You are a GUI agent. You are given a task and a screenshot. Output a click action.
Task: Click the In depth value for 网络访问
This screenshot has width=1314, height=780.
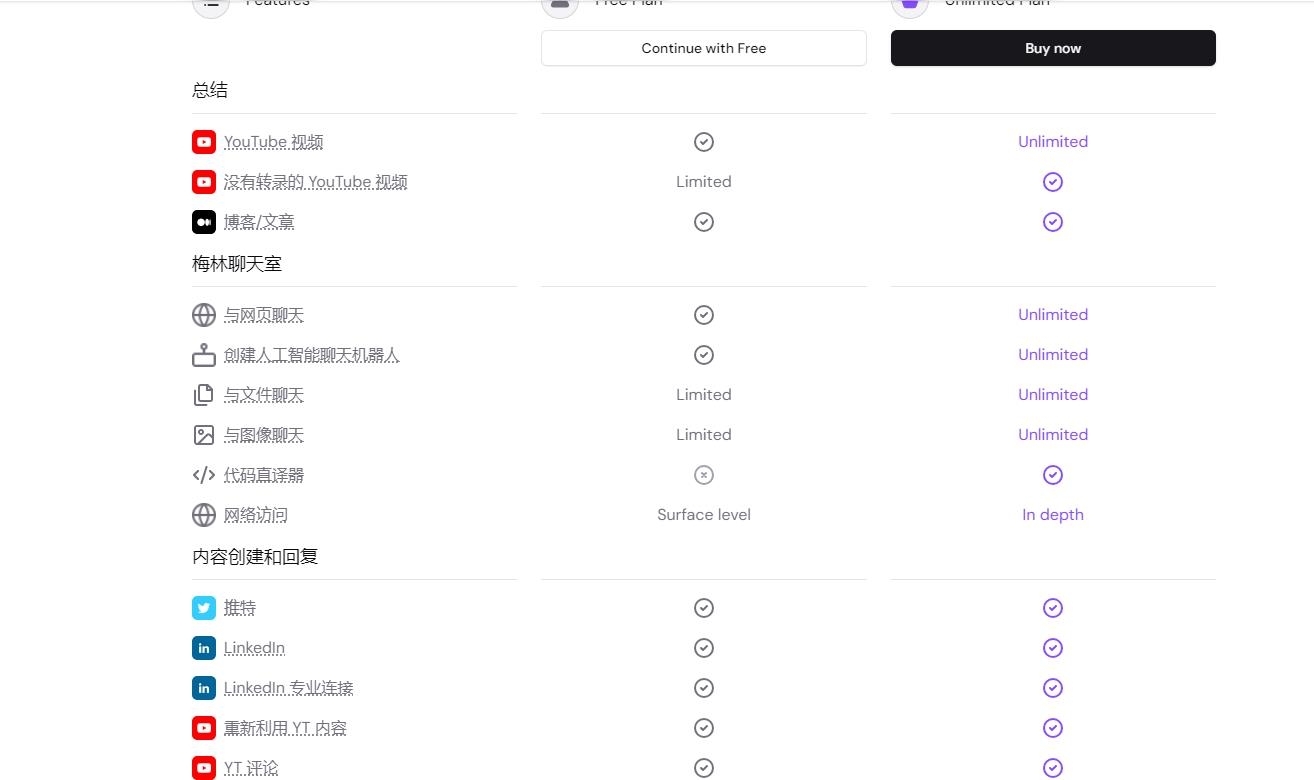click(x=1053, y=515)
